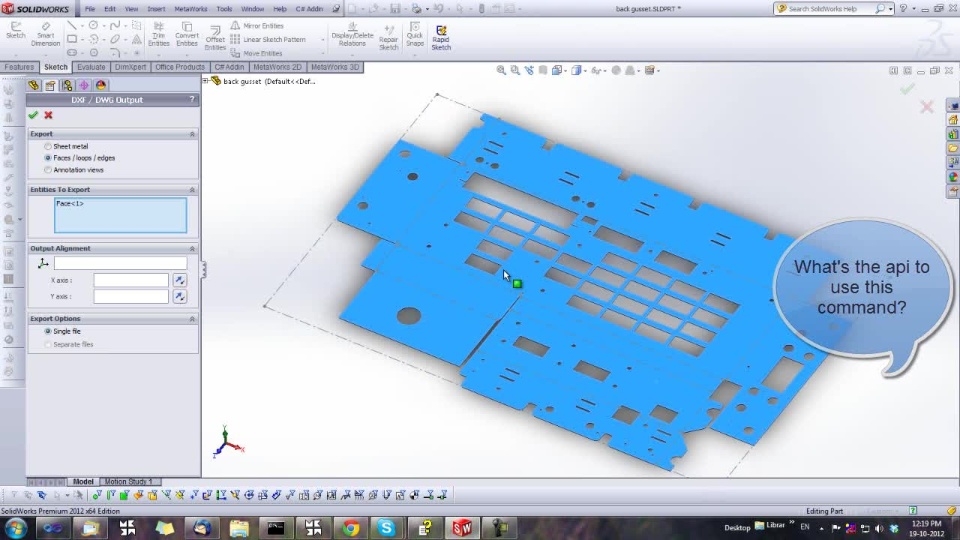The height and width of the screenshot is (540, 960).
Task: Open Skype from the taskbar
Action: point(386,527)
